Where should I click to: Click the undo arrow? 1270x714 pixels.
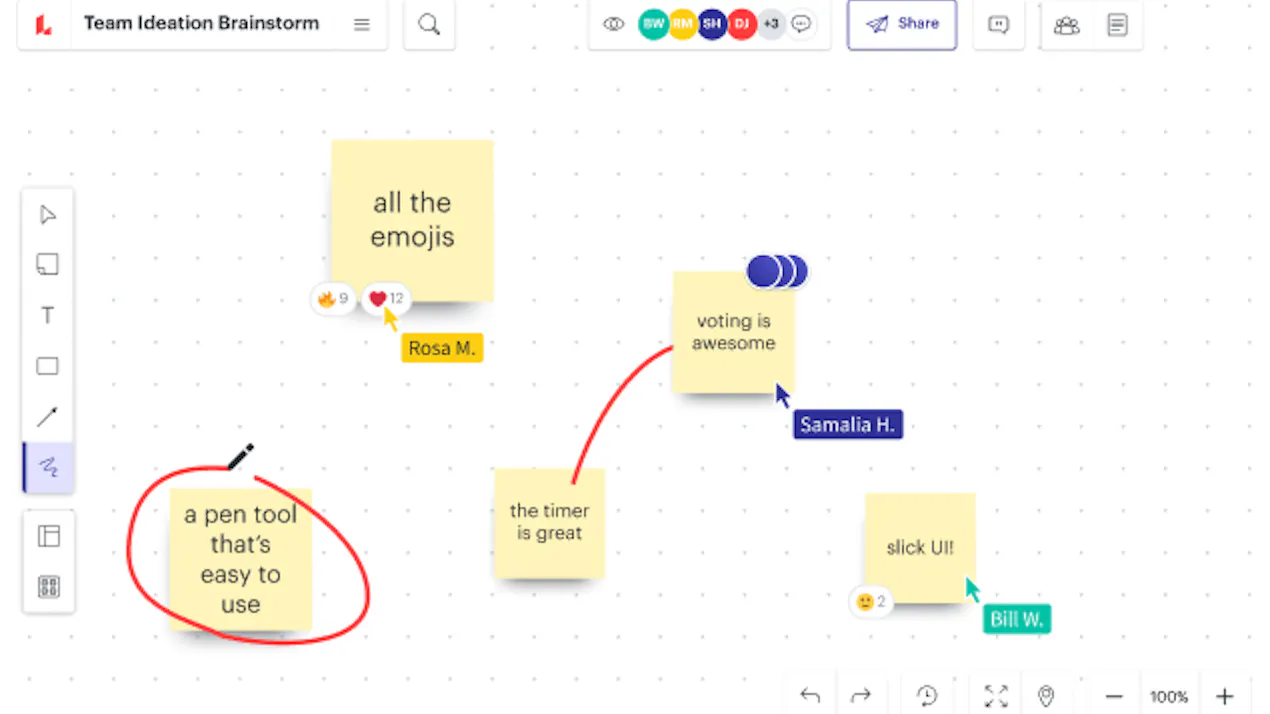tap(810, 696)
